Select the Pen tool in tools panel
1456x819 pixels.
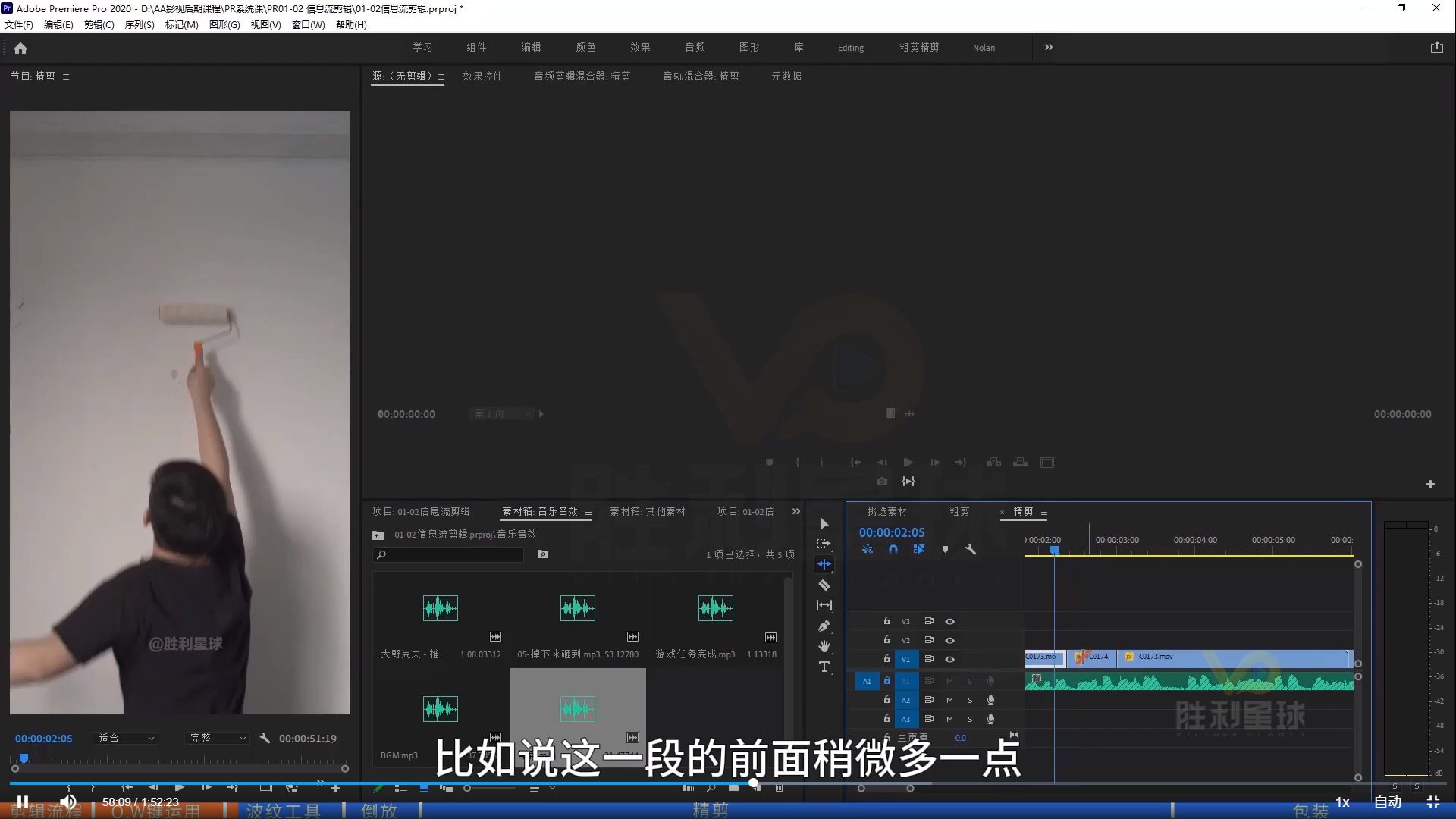click(x=824, y=626)
